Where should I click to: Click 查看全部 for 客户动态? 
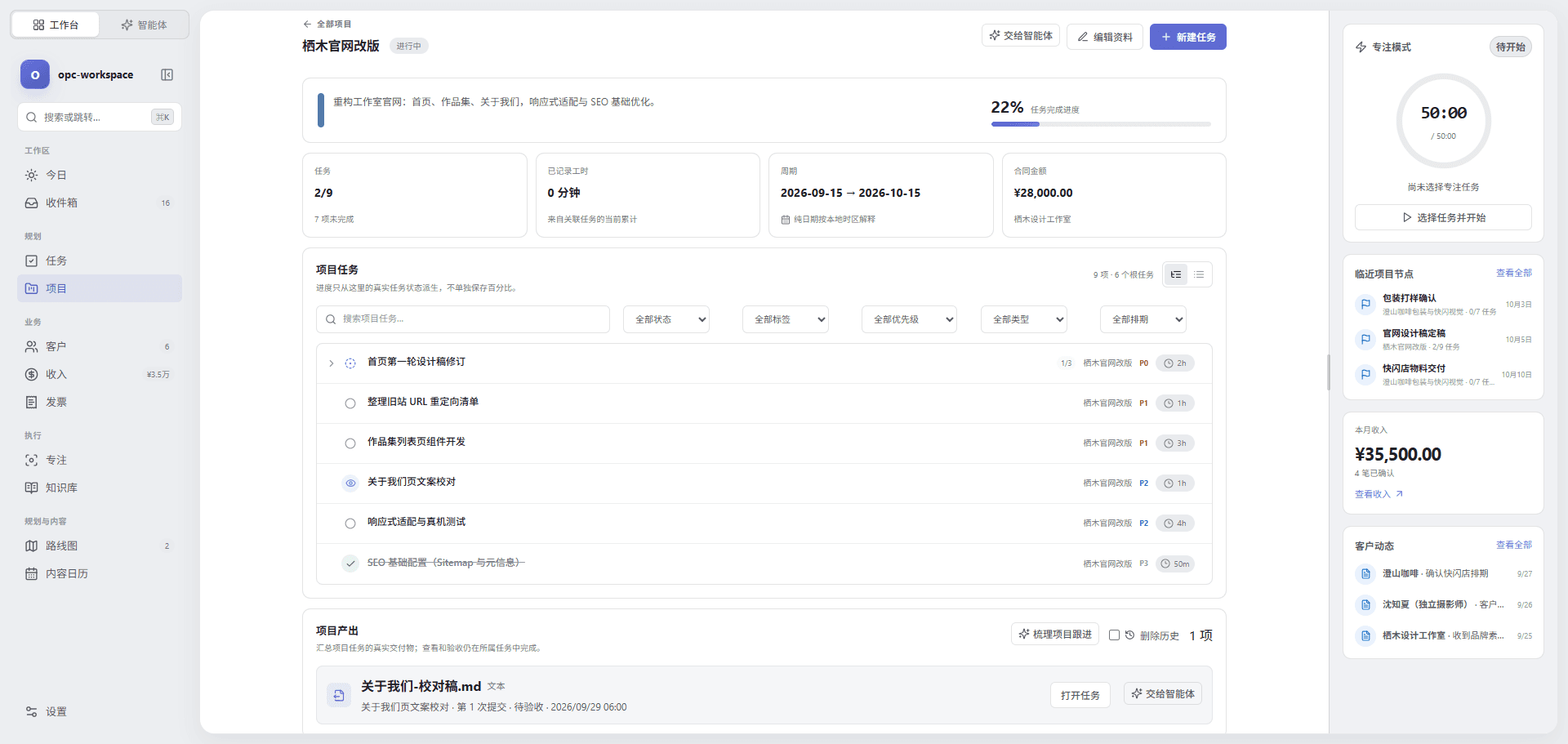[1514, 545]
